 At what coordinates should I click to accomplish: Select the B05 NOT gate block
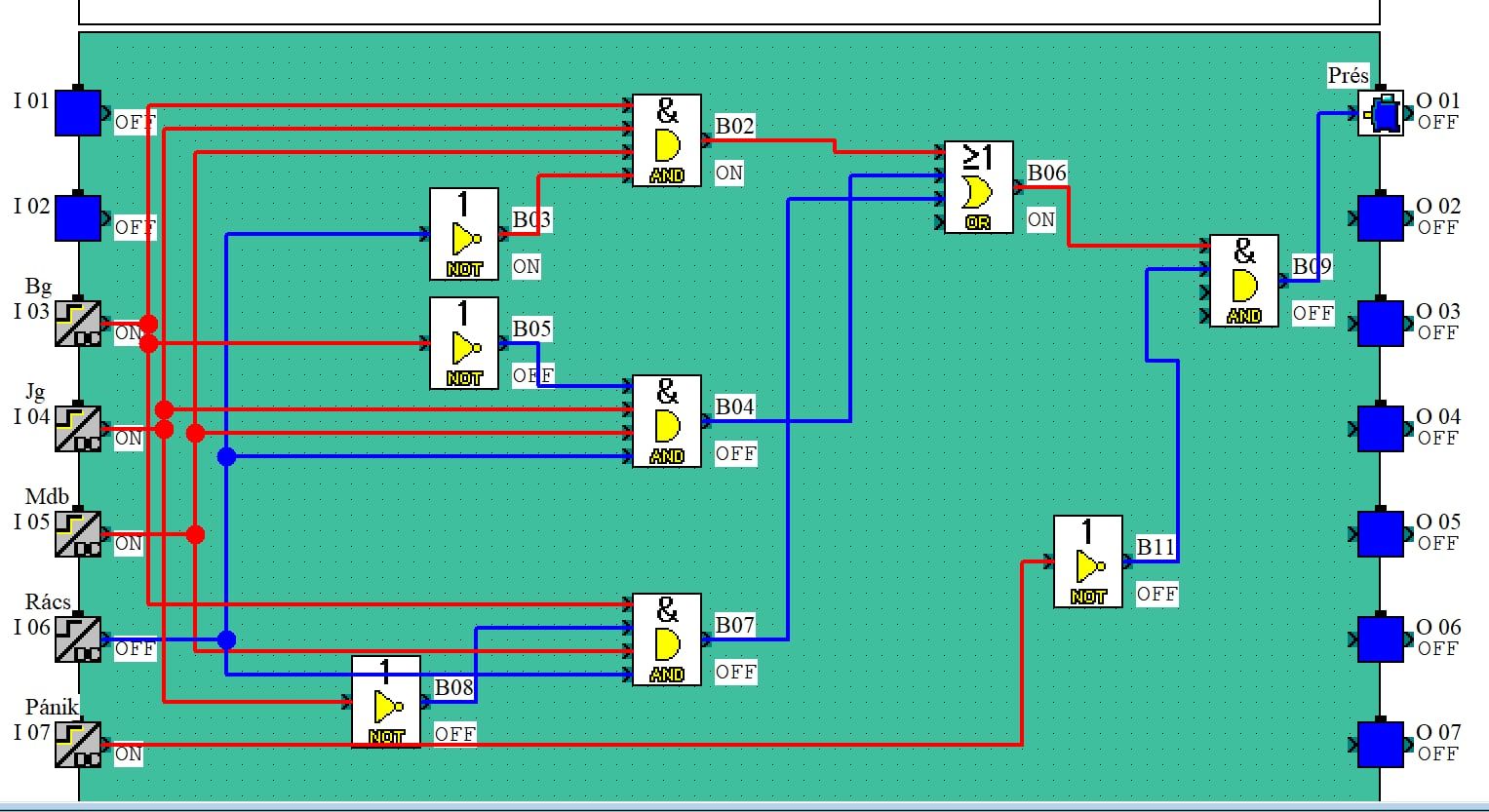click(x=464, y=343)
